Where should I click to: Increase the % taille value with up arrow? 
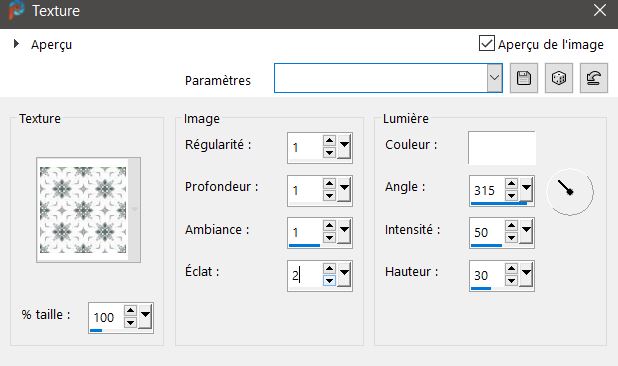tap(130, 311)
